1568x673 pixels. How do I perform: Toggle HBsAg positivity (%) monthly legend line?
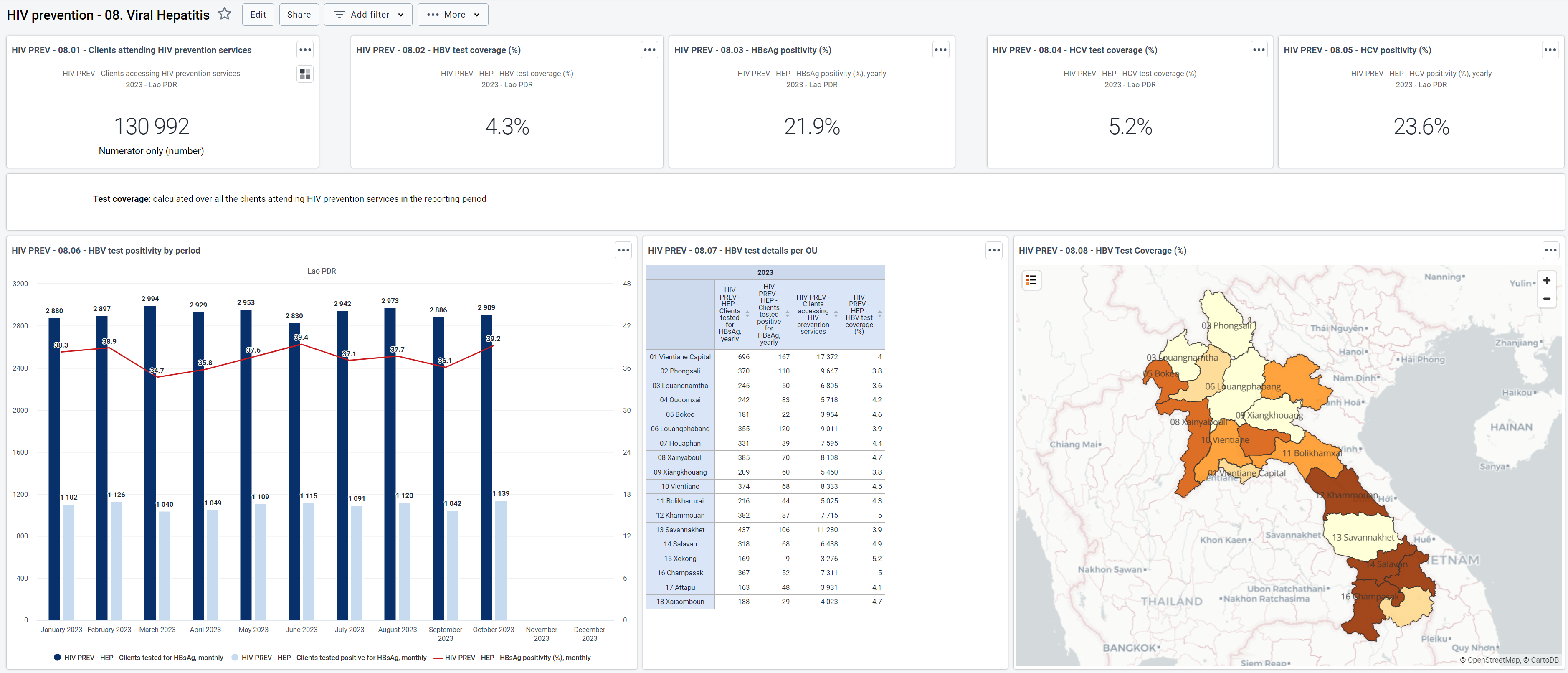512,658
